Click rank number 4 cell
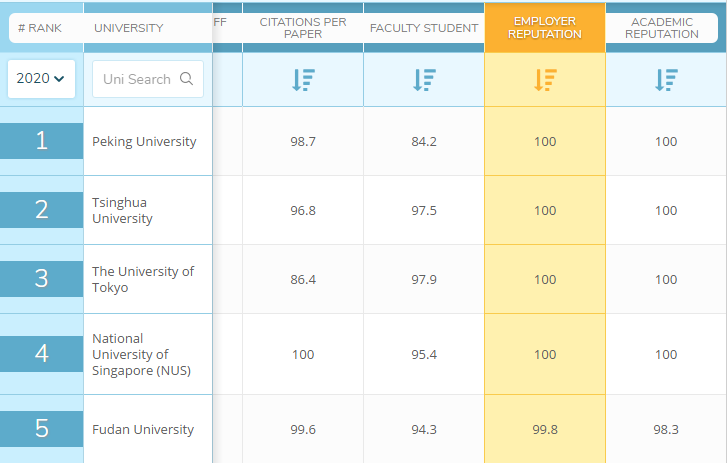The height and width of the screenshot is (463, 727). point(42,354)
